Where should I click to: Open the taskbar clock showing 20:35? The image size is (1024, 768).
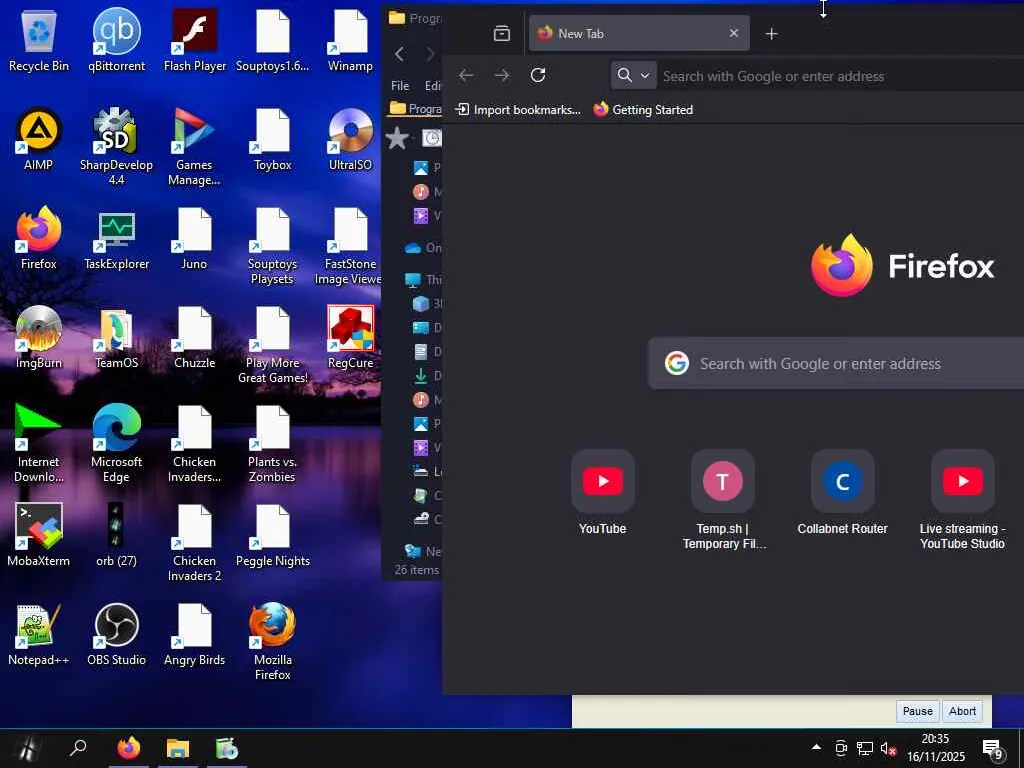coord(935,748)
